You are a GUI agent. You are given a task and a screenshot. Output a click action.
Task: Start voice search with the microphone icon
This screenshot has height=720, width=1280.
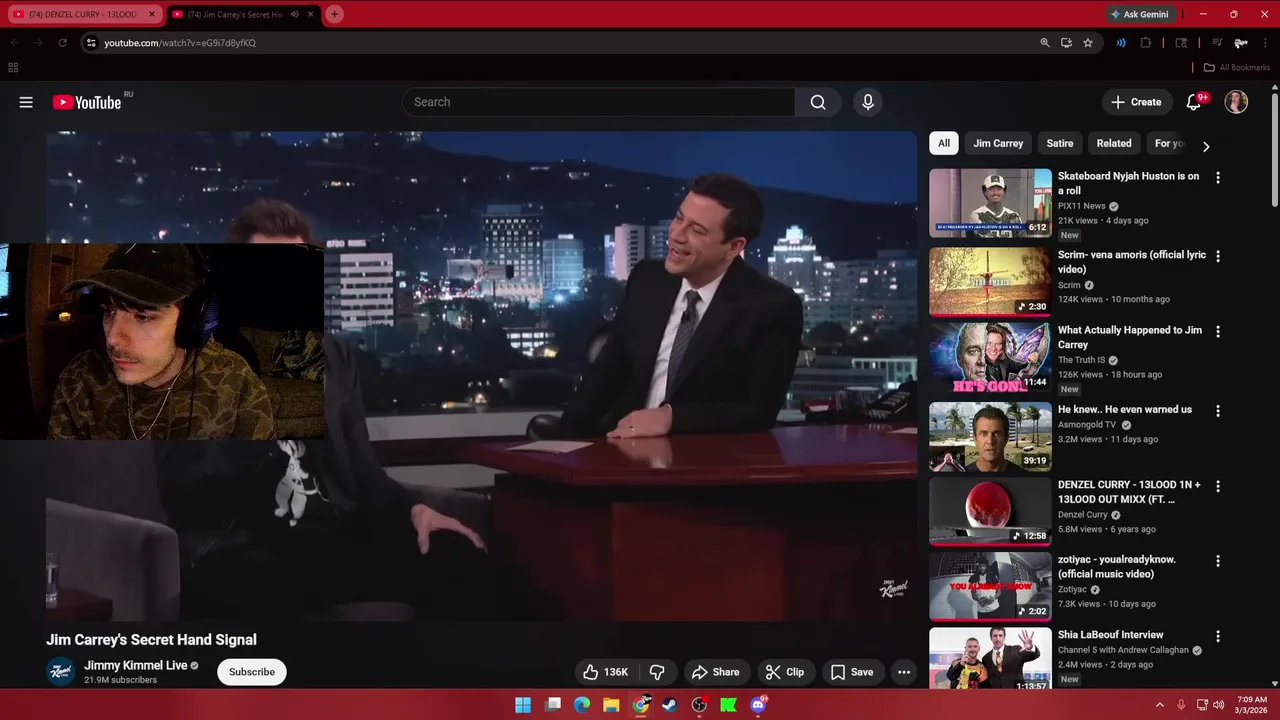pyautogui.click(x=868, y=102)
